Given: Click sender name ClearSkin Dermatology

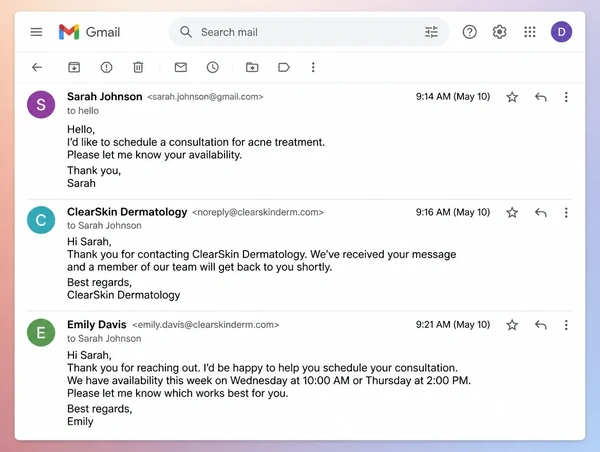Looking at the screenshot, I should click(127, 212).
